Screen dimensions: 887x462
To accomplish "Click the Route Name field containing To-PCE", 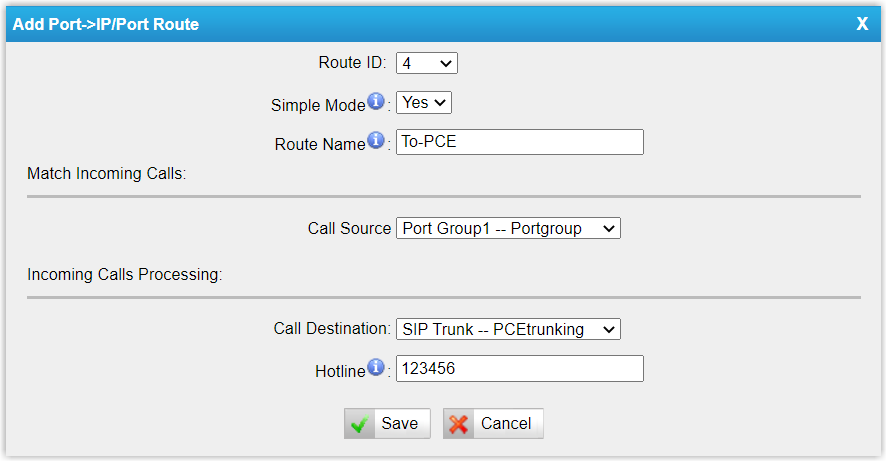I will coord(520,142).
